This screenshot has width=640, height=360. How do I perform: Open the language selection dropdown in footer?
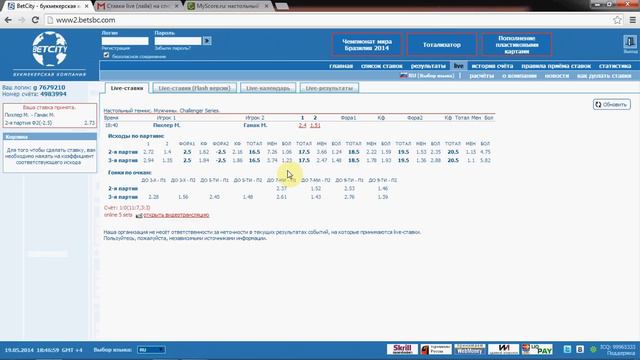[151, 350]
